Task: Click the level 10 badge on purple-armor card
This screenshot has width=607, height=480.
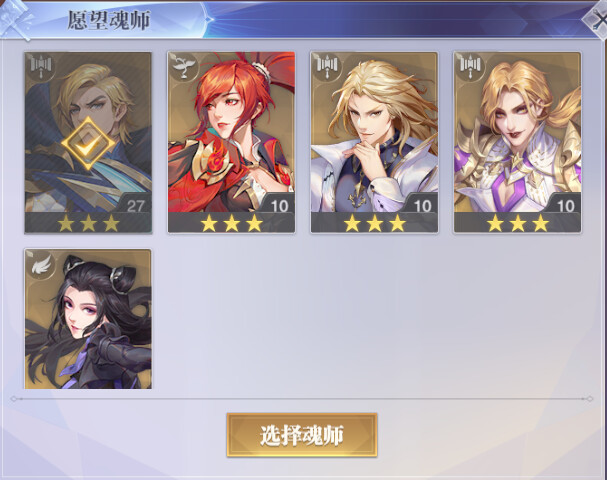Action: point(566,206)
